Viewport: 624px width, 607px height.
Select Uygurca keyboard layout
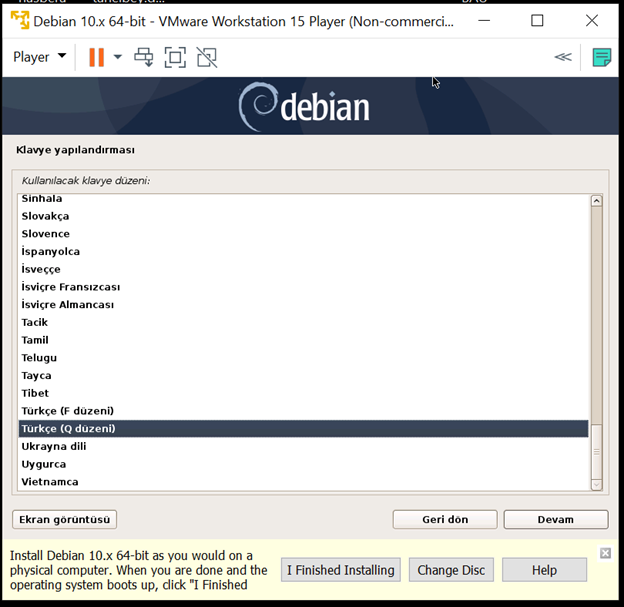(303, 464)
